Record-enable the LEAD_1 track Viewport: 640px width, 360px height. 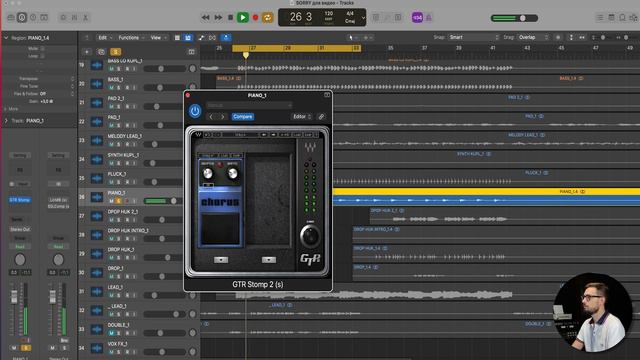coord(127,295)
